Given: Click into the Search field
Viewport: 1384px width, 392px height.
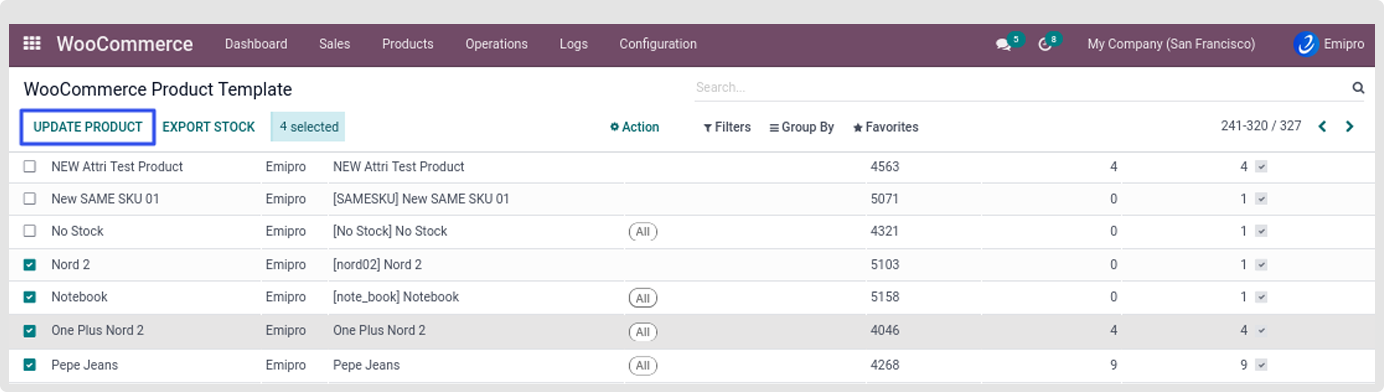Looking at the screenshot, I should pyautogui.click(x=1022, y=88).
